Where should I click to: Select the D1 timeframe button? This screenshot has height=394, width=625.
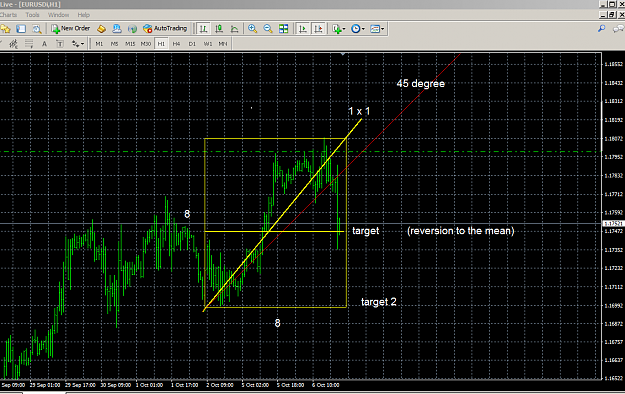(x=192, y=44)
